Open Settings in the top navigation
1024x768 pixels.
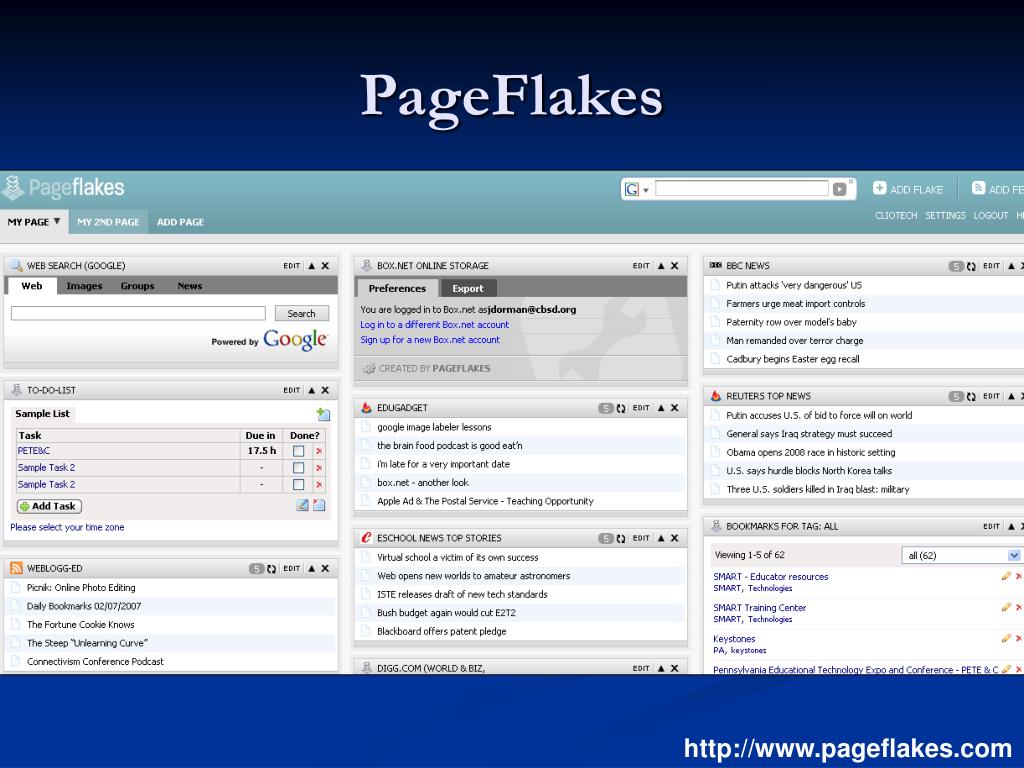point(945,216)
